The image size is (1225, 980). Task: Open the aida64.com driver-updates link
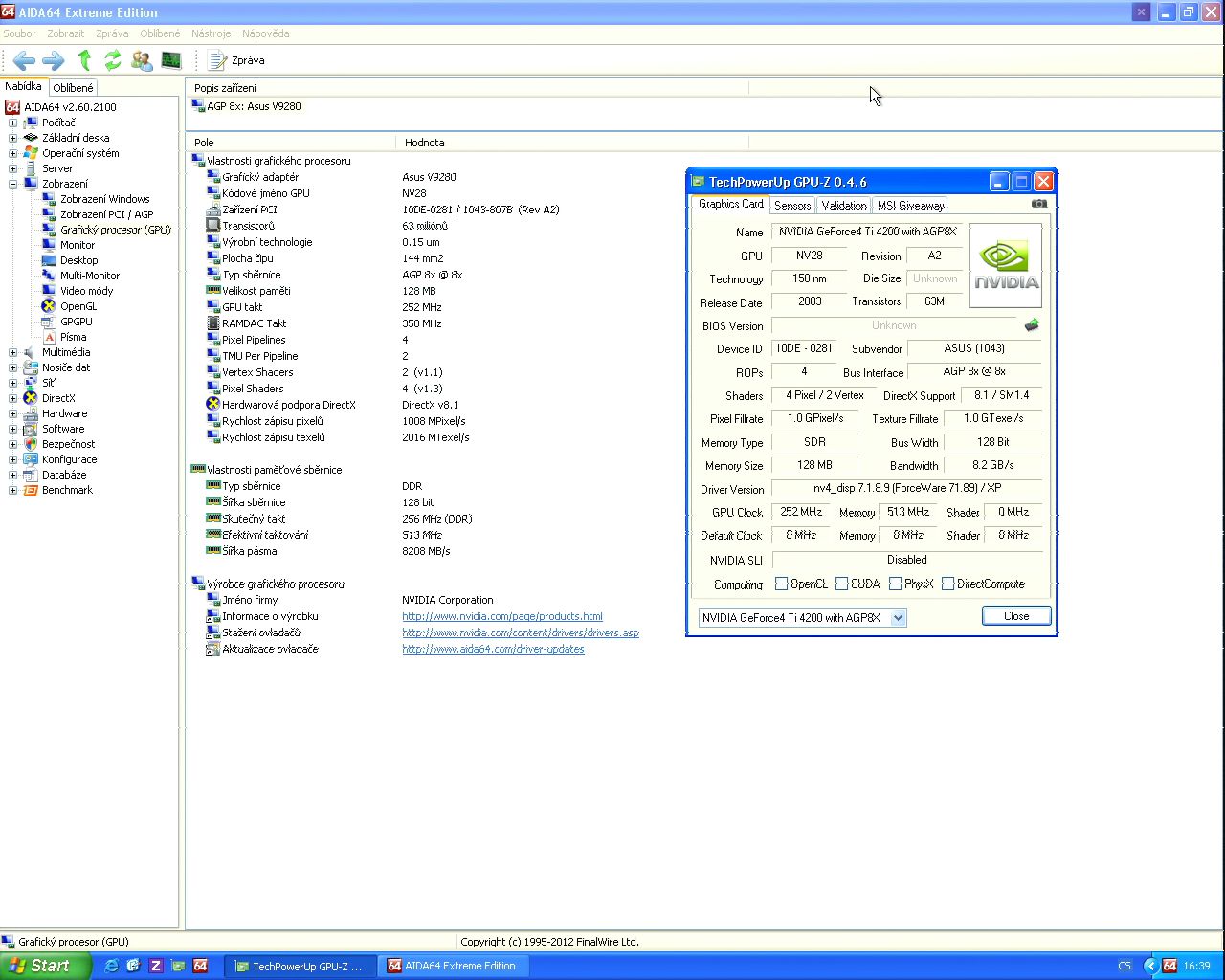493,649
